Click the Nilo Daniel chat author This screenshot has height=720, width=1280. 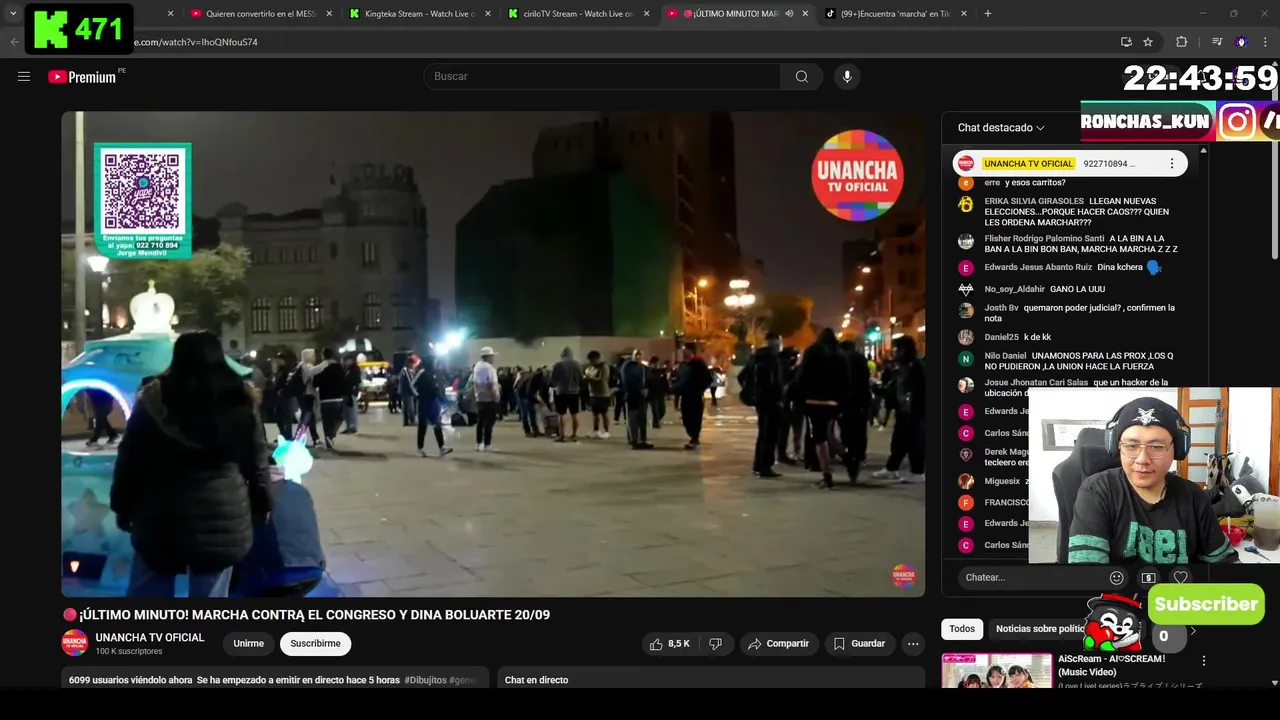coord(1005,356)
